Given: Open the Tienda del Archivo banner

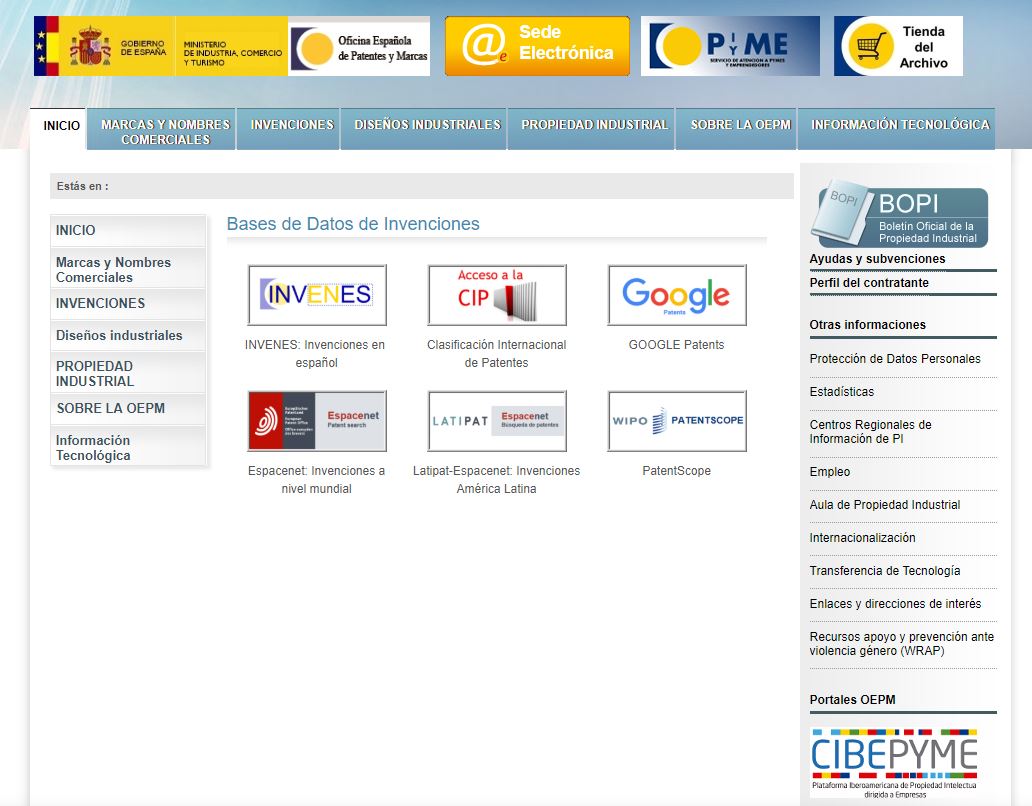Looking at the screenshot, I should point(898,46).
